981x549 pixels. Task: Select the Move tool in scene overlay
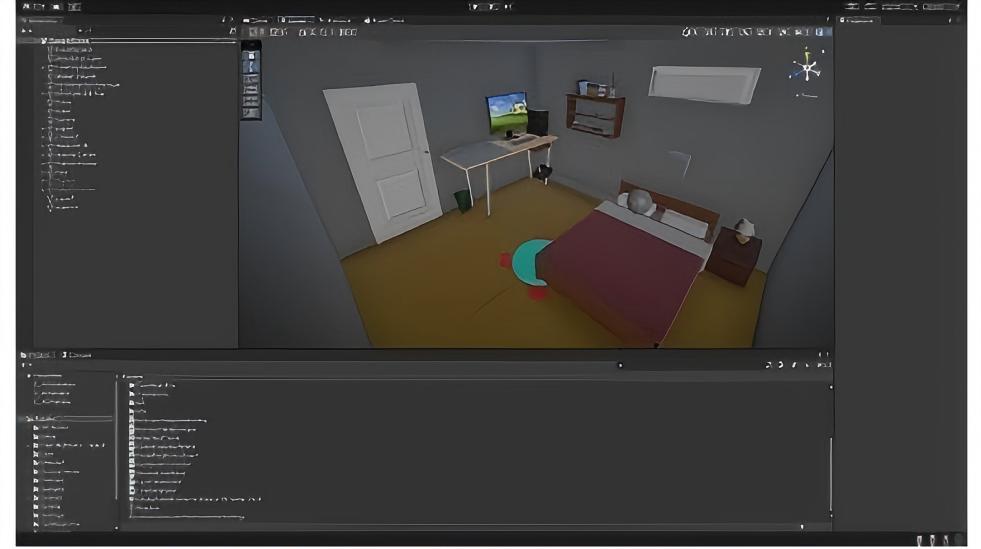click(251, 67)
